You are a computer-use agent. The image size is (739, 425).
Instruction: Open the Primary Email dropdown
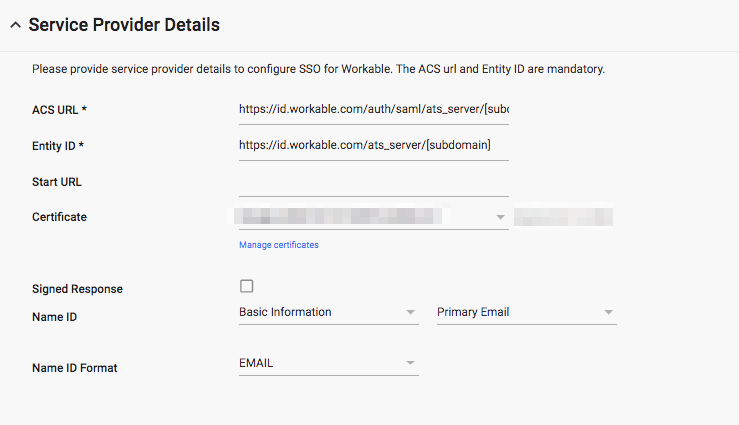(x=526, y=312)
